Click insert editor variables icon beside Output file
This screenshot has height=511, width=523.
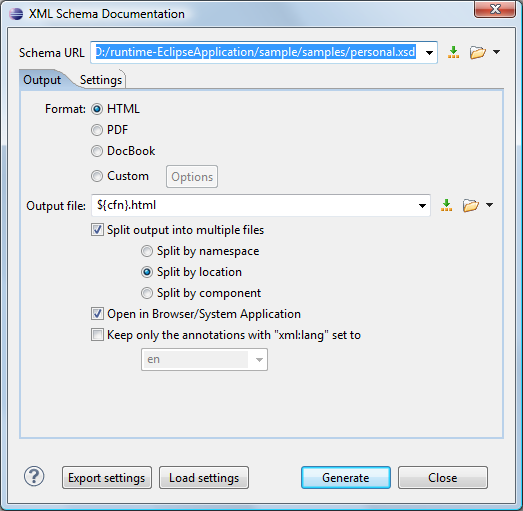pos(446,205)
